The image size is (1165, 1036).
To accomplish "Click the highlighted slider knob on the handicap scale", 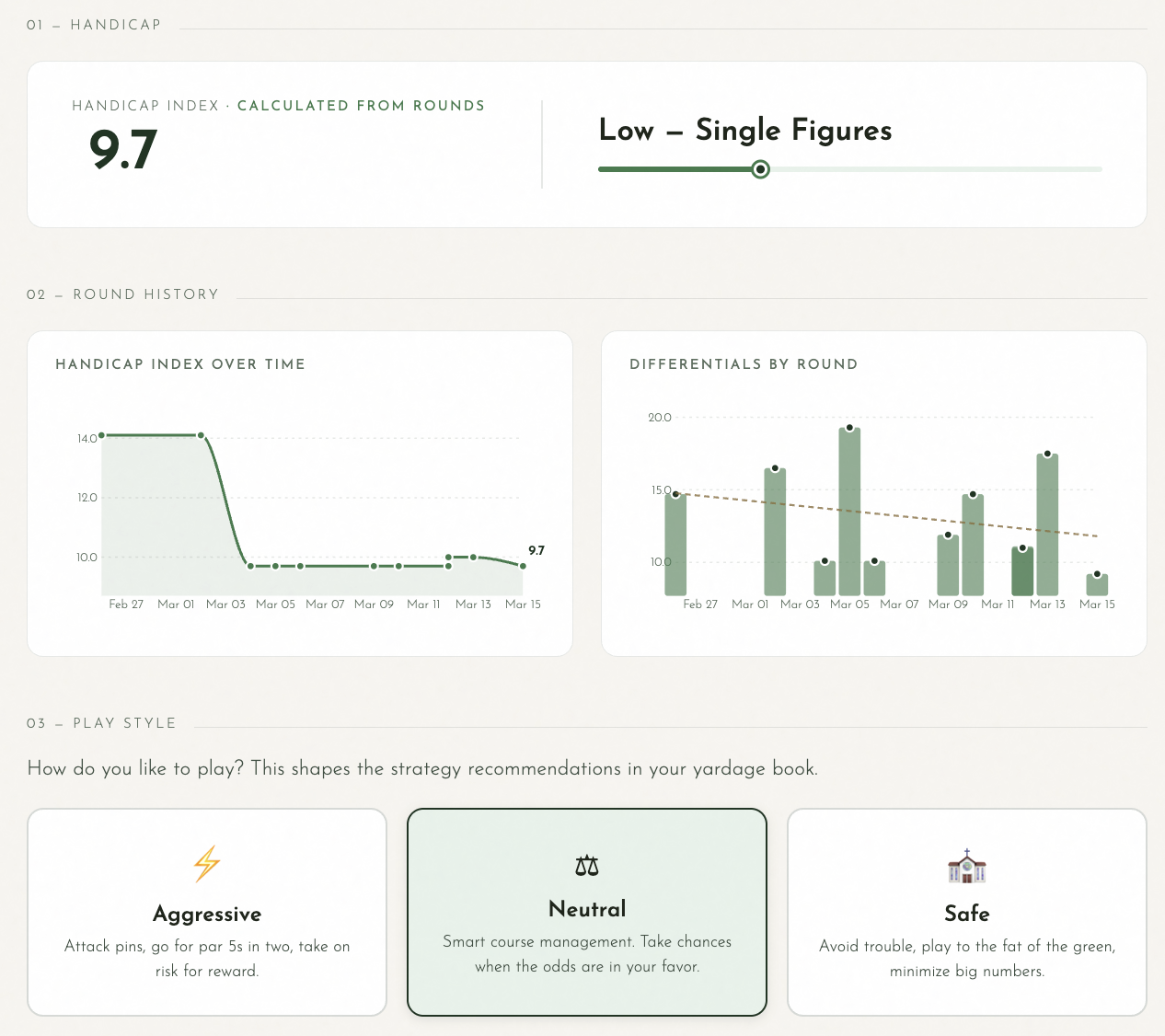I will click(x=760, y=169).
